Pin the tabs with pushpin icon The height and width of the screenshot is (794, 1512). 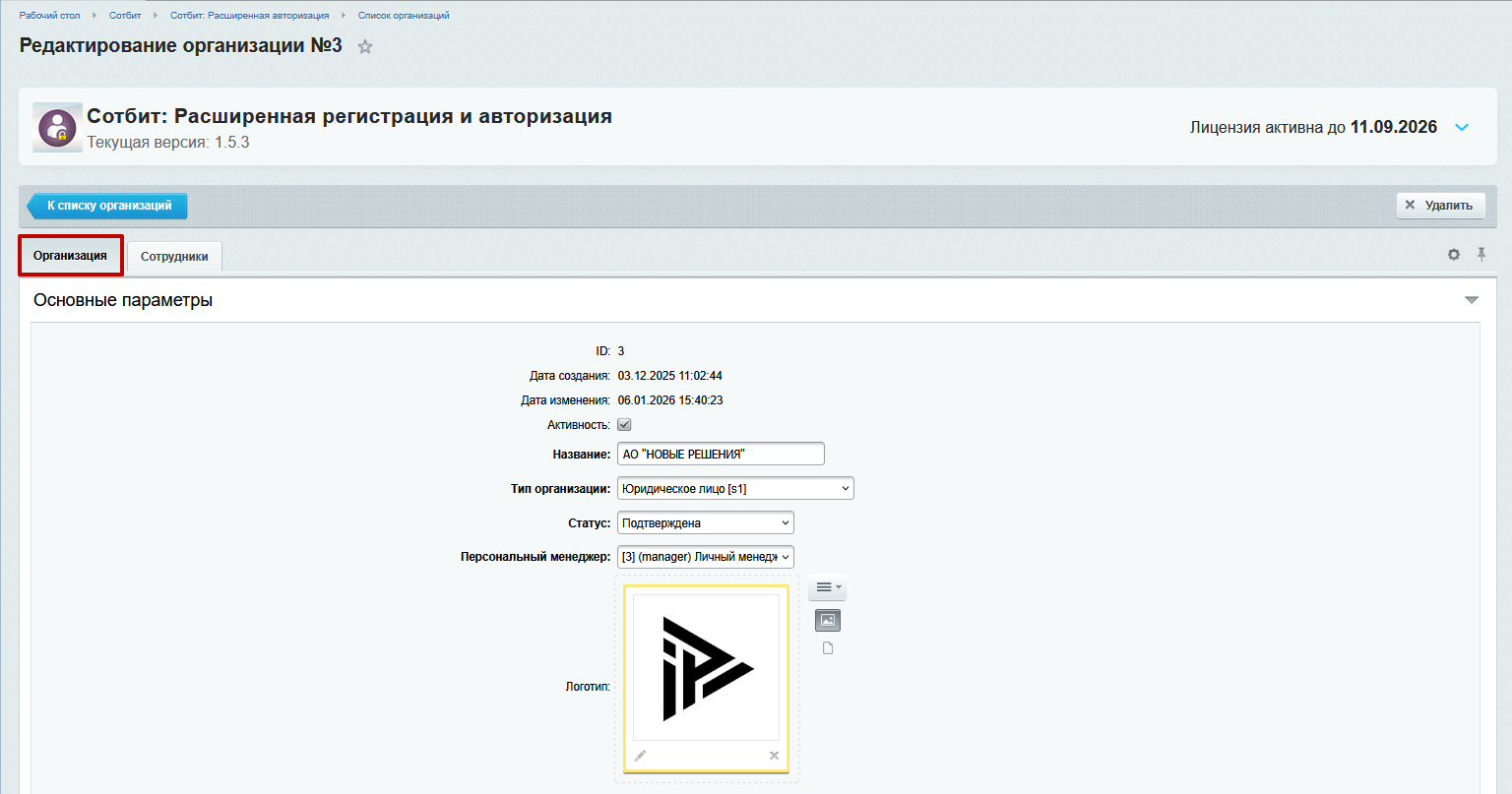click(1481, 255)
